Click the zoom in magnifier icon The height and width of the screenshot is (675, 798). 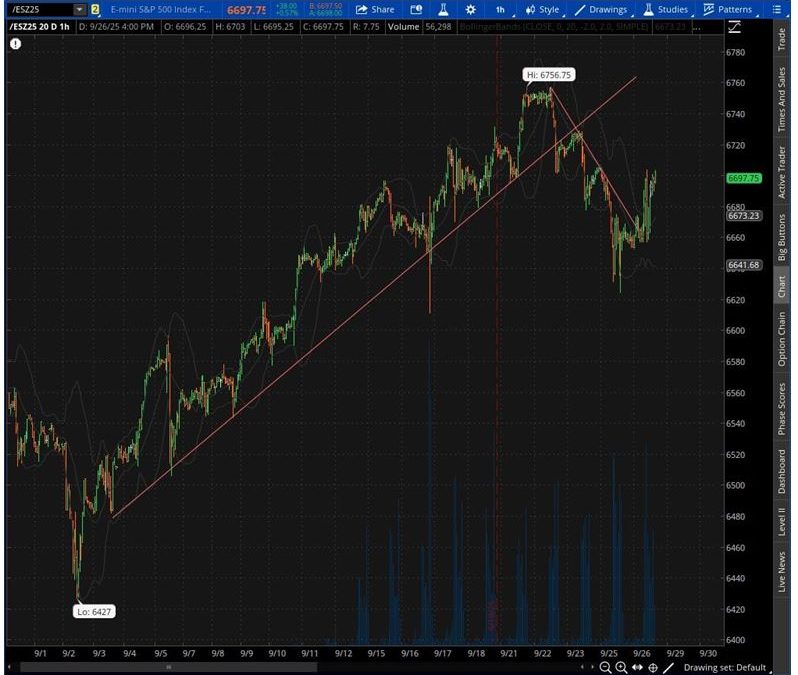tap(621, 667)
